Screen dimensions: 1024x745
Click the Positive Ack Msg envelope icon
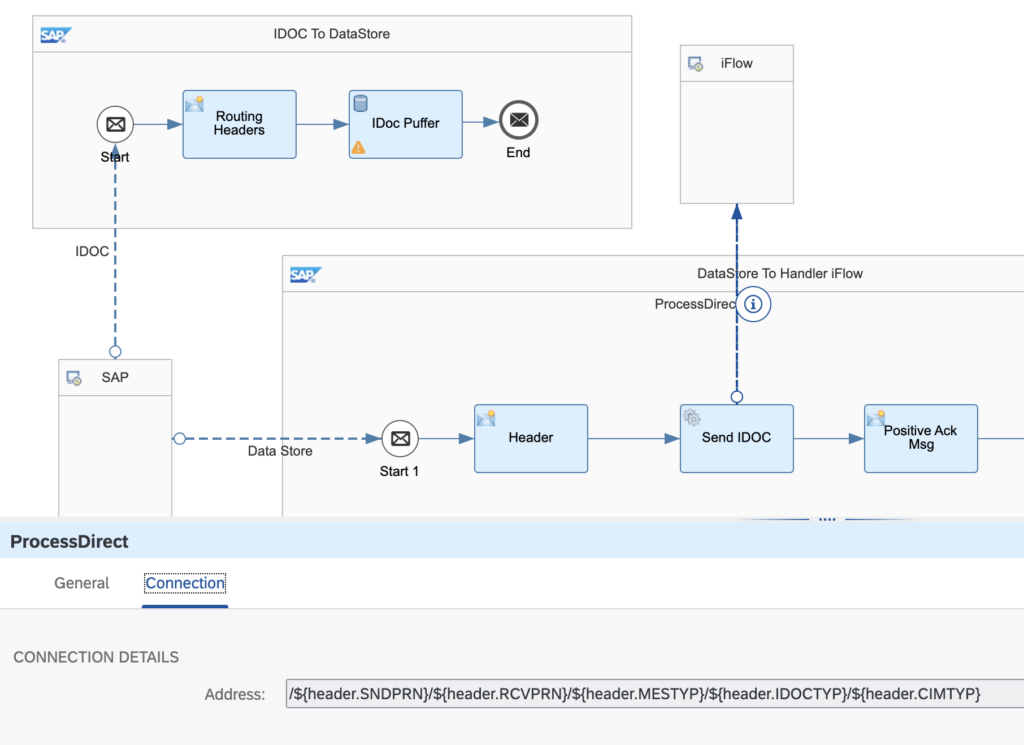click(876, 418)
